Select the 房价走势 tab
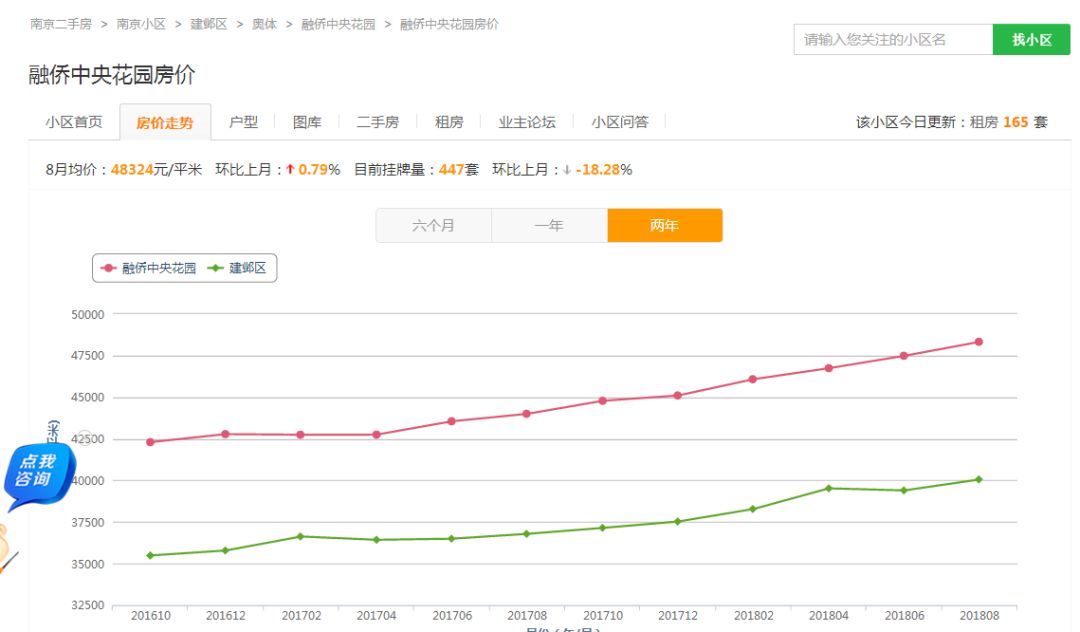 coord(164,121)
